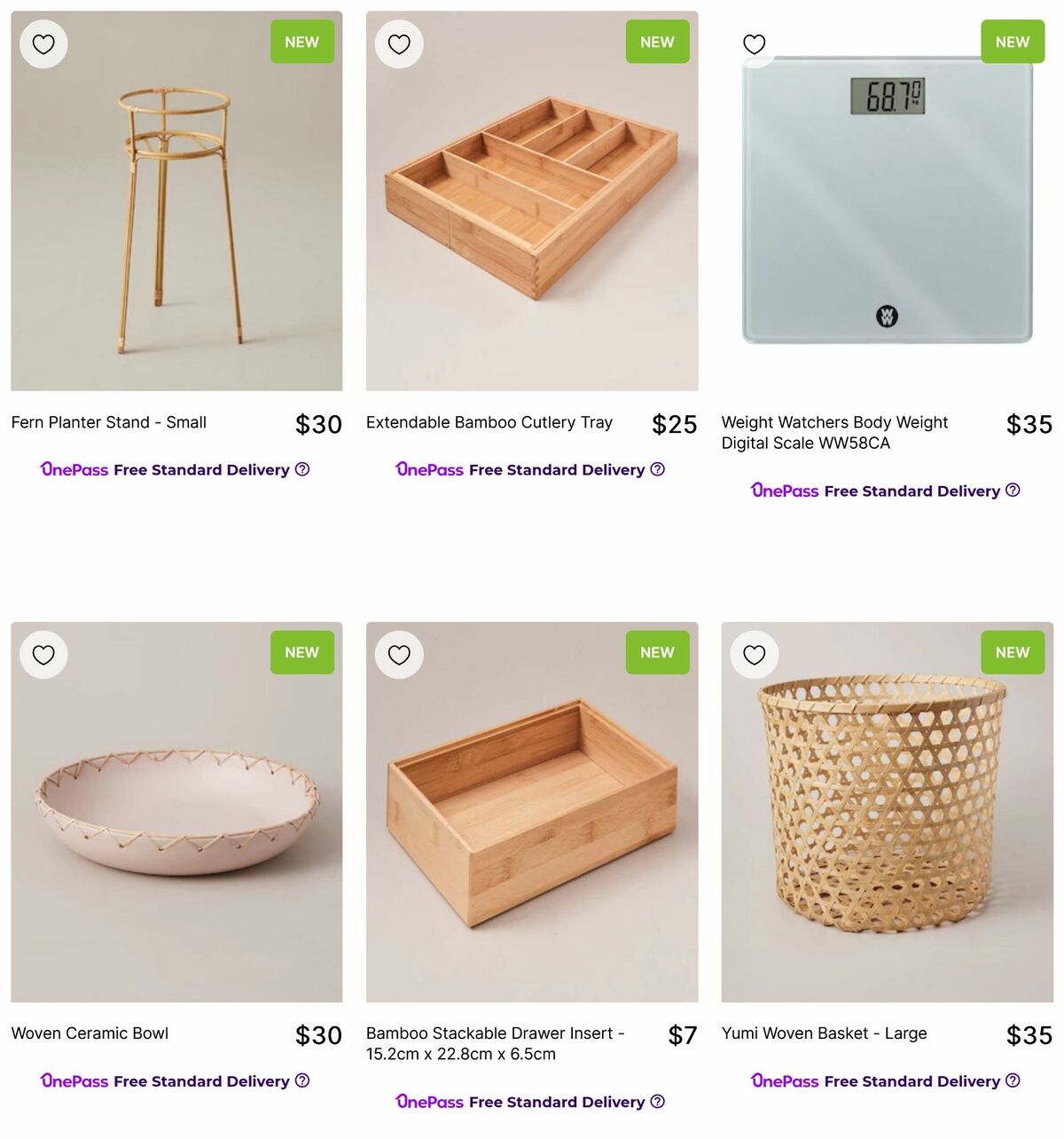Show delivery info for Yumi Woven Basket
The width and height of the screenshot is (1064, 1139).
click(x=1013, y=1080)
